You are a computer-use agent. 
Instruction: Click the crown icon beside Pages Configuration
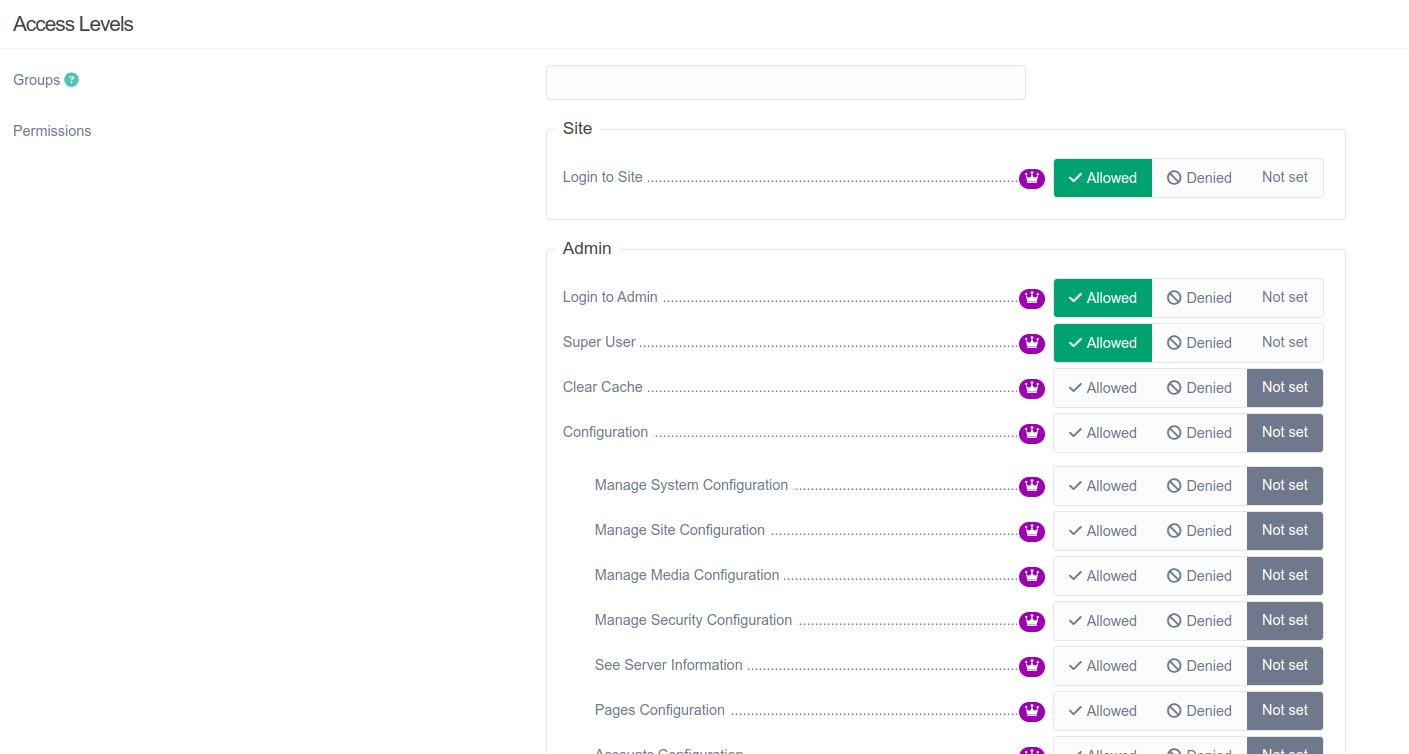tap(1031, 711)
